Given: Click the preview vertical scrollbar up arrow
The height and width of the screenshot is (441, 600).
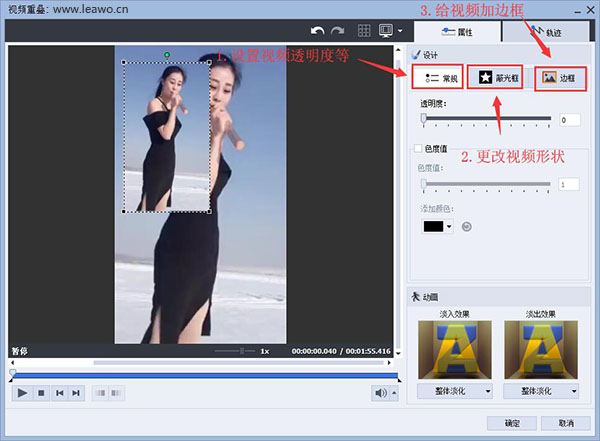Looking at the screenshot, I should [x=398, y=50].
